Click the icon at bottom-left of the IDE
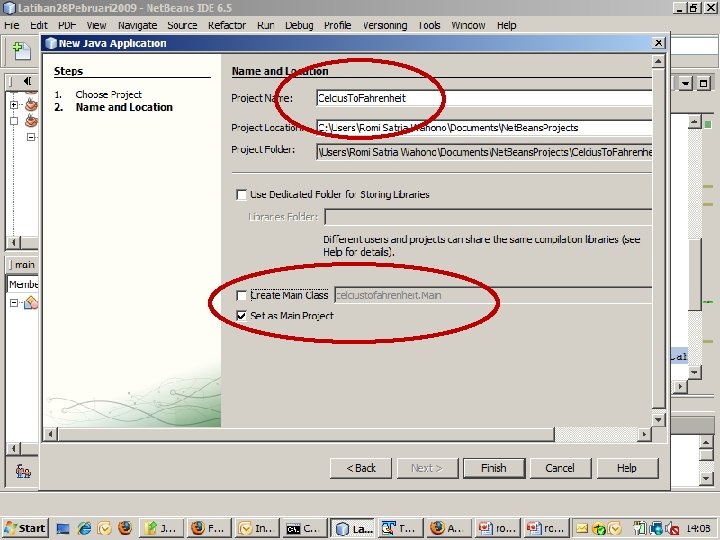This screenshot has height=540, width=720. pos(22,471)
